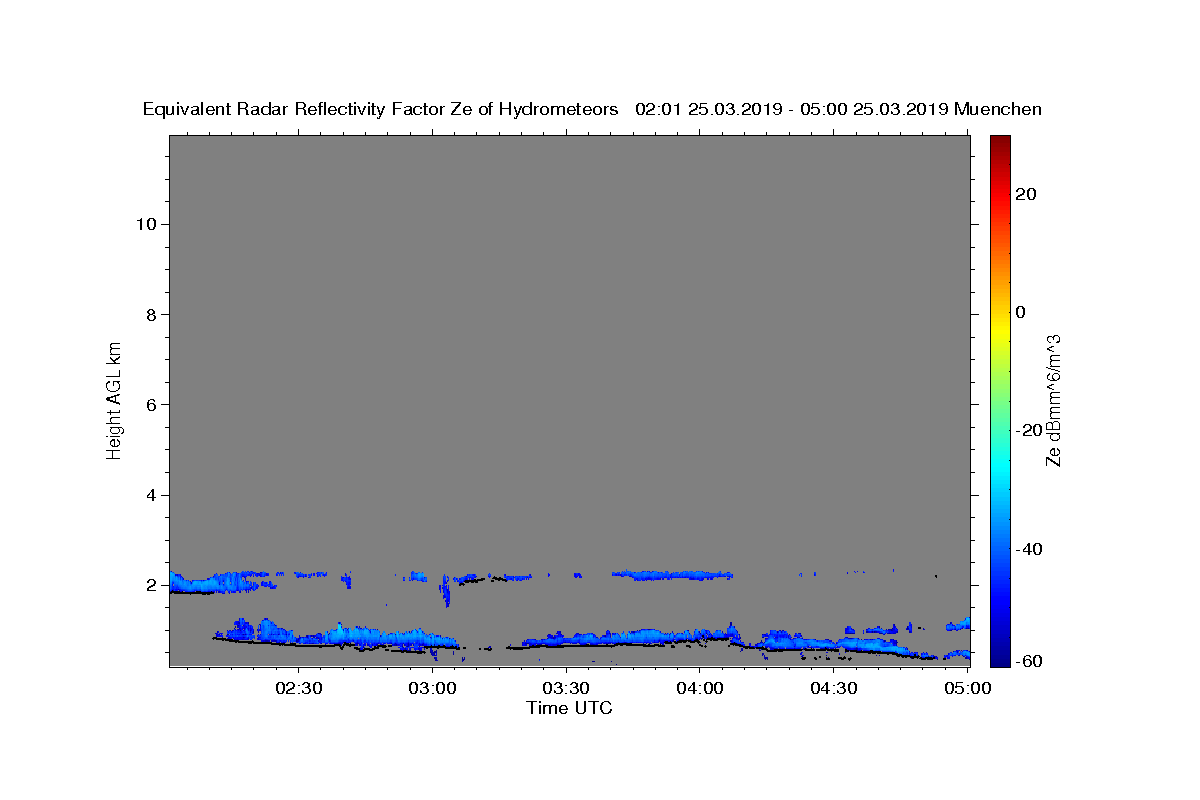The width and height of the screenshot is (1200, 800).
Task: Click the 05:00 time tick label
Action: [x=968, y=688]
